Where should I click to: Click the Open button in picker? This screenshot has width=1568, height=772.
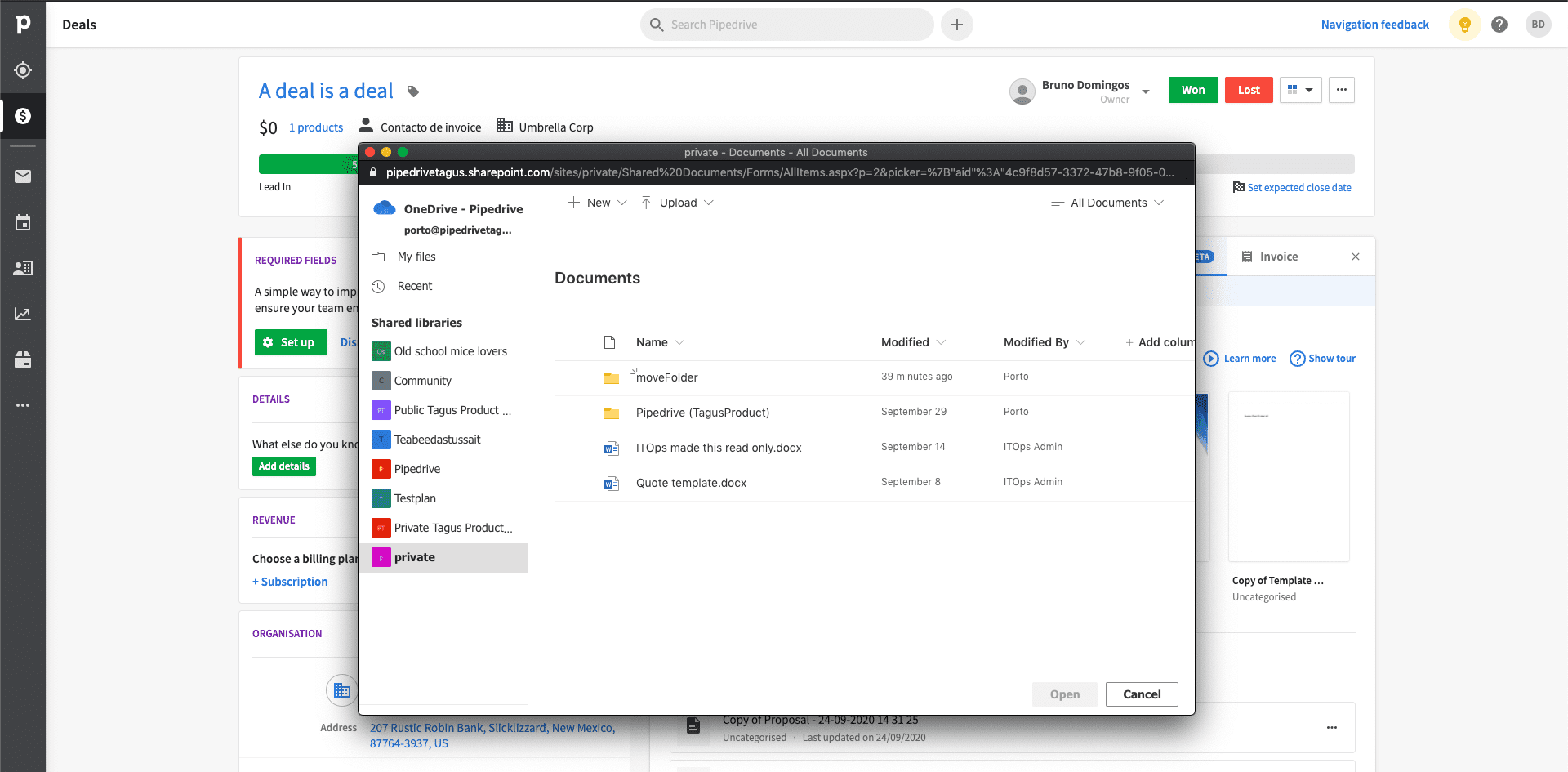1065,694
